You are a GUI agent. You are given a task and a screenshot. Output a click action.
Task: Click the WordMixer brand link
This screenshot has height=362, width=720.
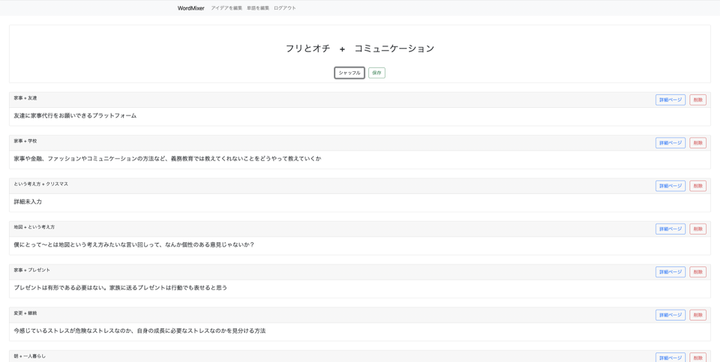(191, 8)
